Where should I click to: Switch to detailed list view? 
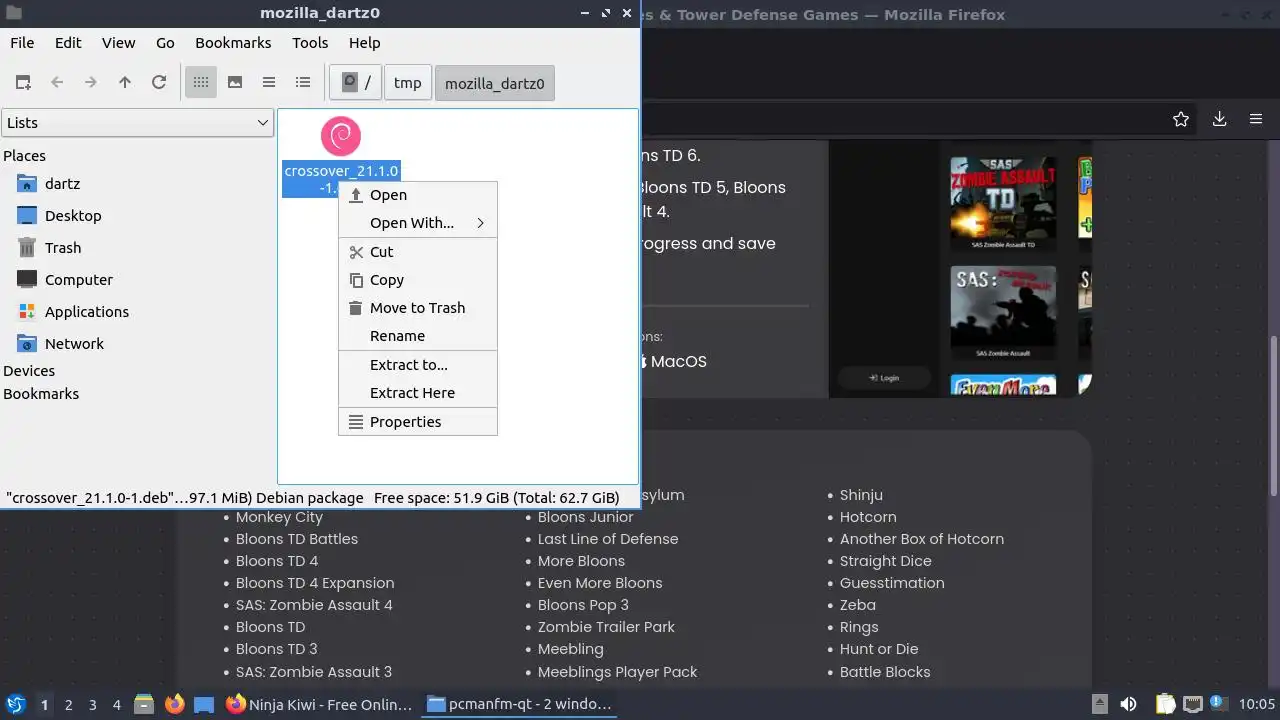pyautogui.click(x=303, y=83)
